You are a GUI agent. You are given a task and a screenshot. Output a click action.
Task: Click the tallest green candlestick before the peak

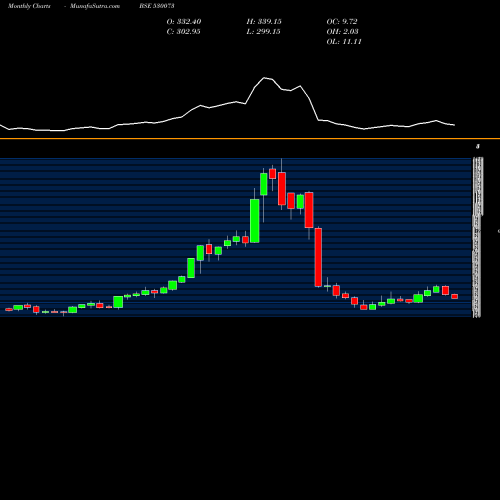(x=255, y=221)
